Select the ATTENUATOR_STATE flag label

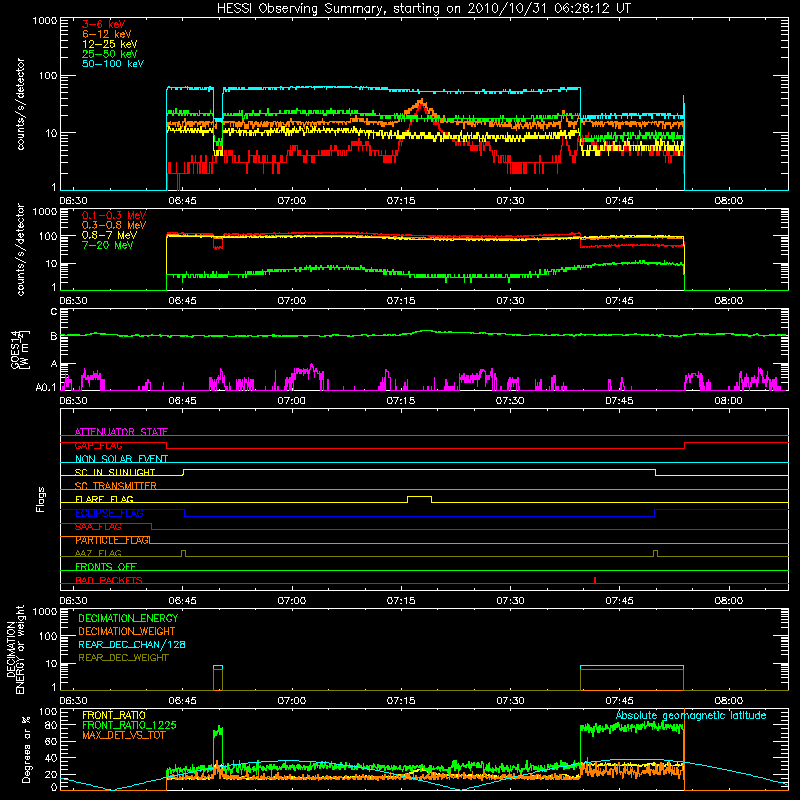(121, 432)
